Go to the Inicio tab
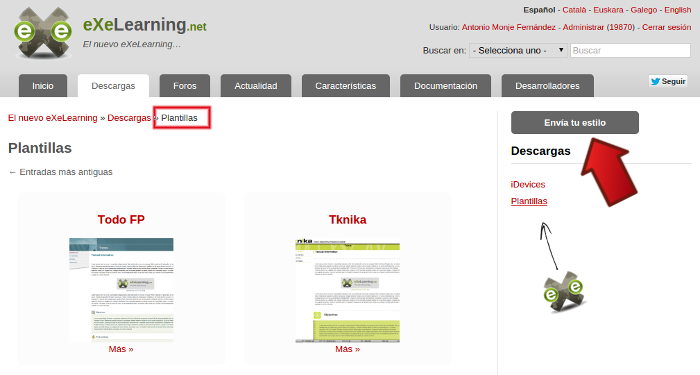 click(x=43, y=86)
